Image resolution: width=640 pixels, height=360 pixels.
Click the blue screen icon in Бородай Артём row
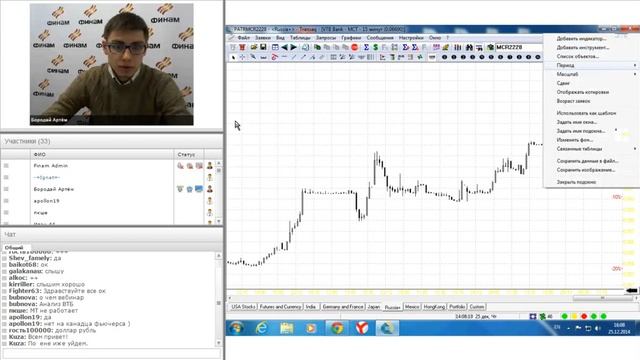tap(199, 189)
